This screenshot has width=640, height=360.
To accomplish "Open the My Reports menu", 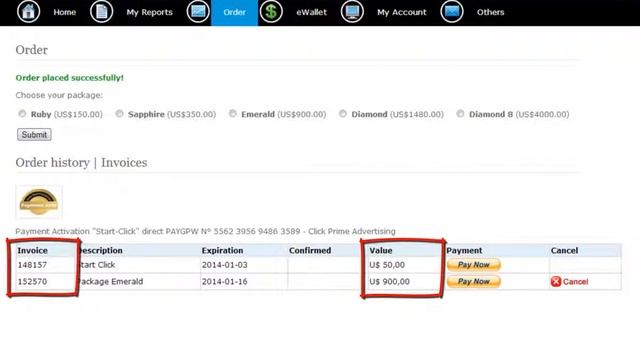I will (149, 12).
